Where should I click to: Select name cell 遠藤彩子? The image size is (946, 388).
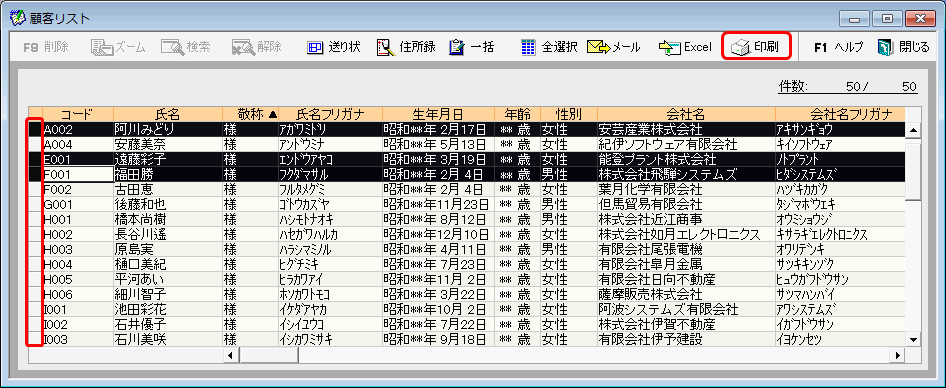168,159
